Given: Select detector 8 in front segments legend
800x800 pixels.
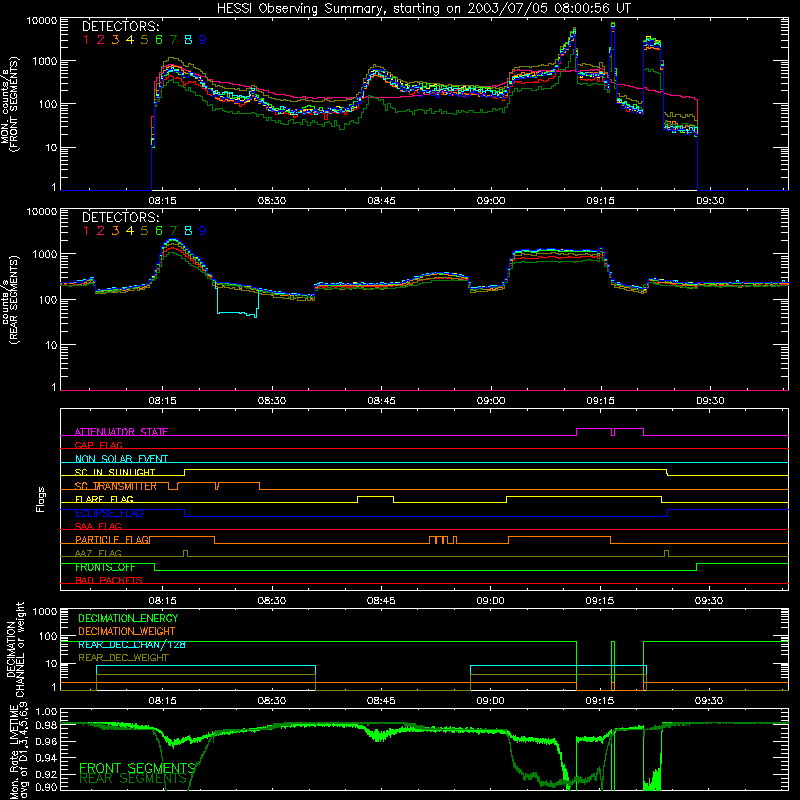Looking at the screenshot, I should point(188,40).
